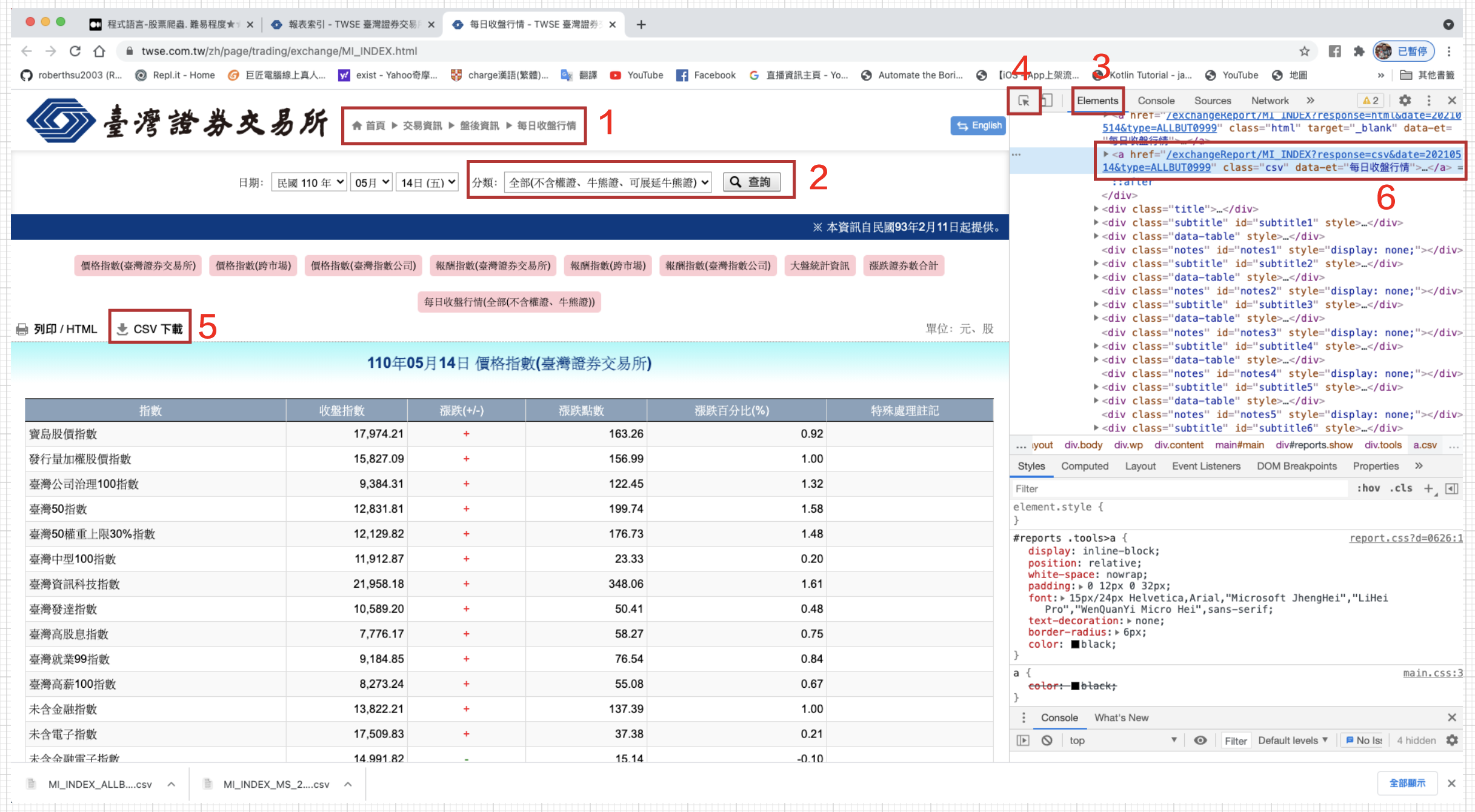
Task: Open the extensions puzzle icon
Action: pyautogui.click(x=1359, y=52)
